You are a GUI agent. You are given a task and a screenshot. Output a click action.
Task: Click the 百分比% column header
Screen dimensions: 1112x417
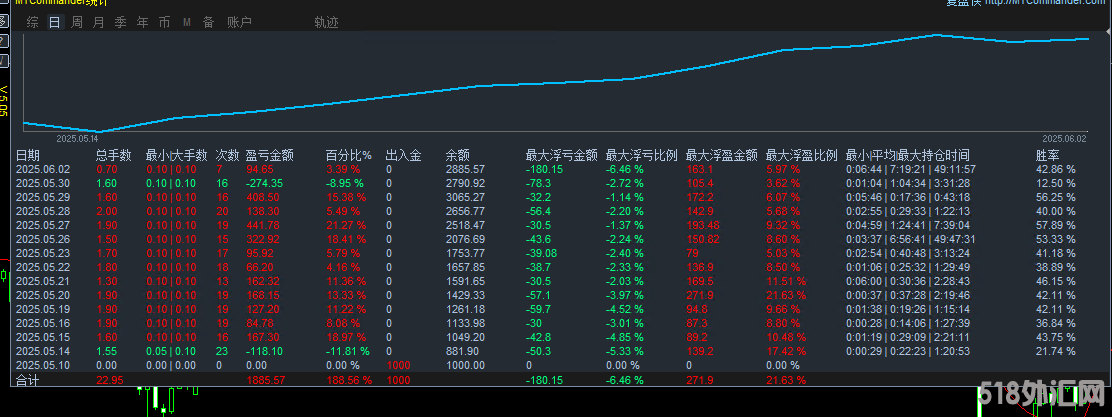(349, 155)
